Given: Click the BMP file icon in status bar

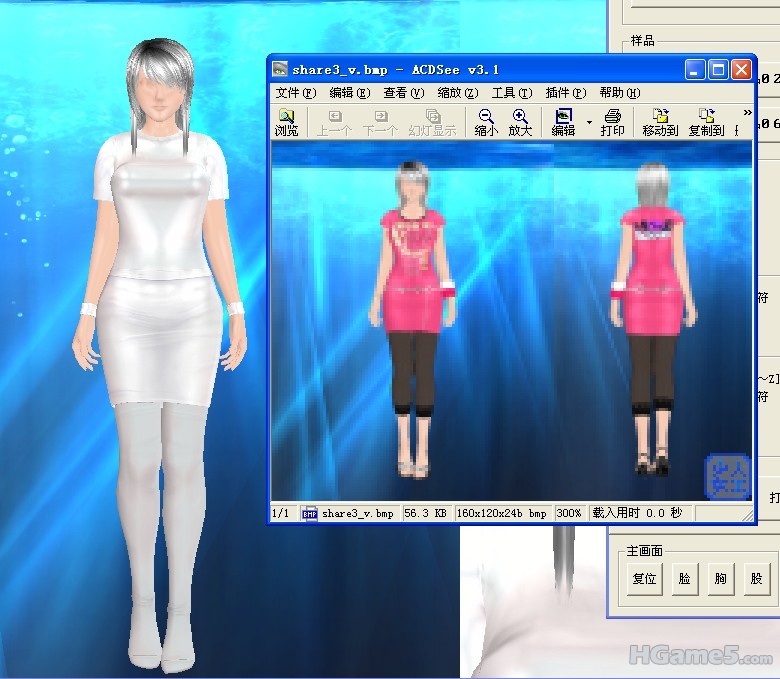Looking at the screenshot, I should coord(310,513).
